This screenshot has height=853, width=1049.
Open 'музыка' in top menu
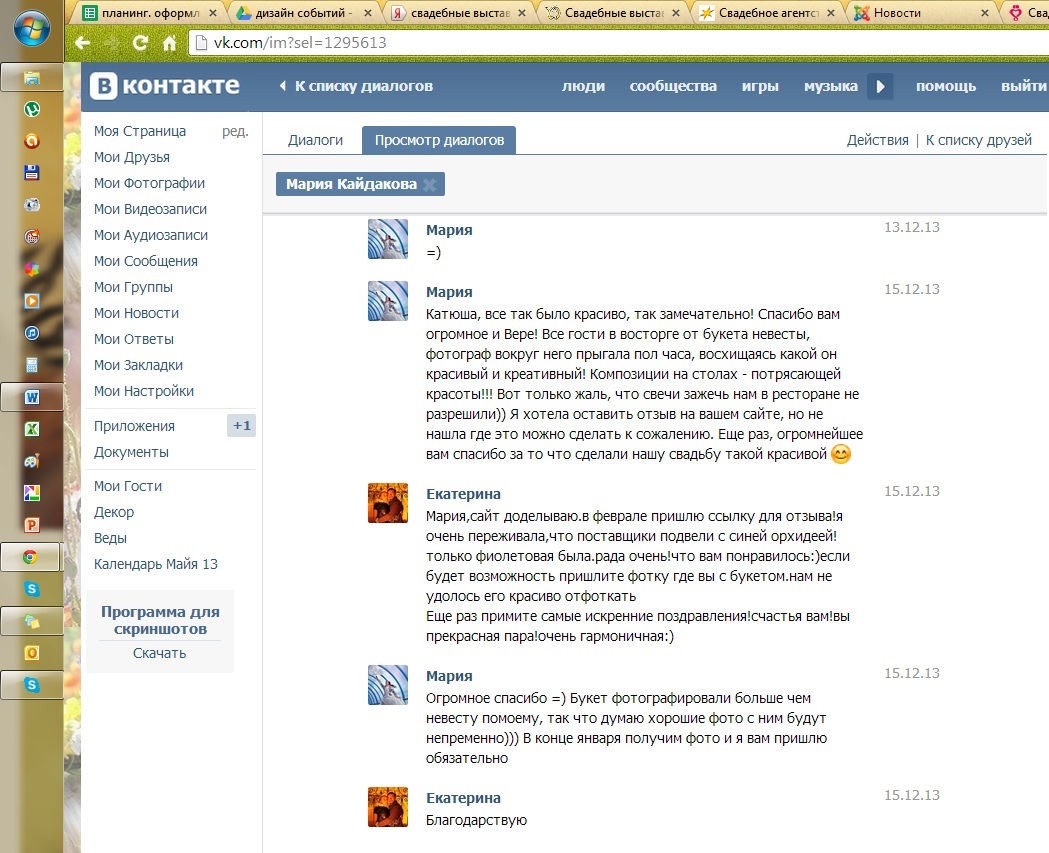[830, 86]
